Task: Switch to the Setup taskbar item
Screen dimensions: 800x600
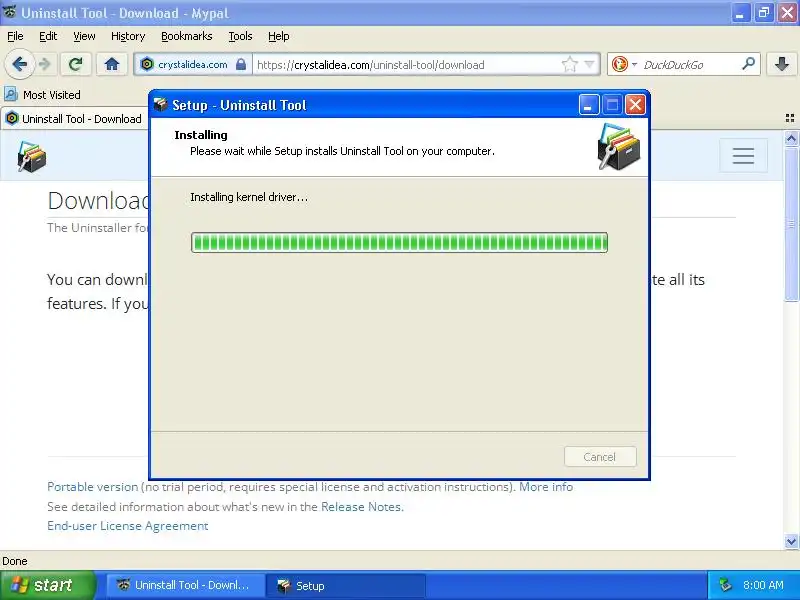Action: pyautogui.click(x=345, y=585)
